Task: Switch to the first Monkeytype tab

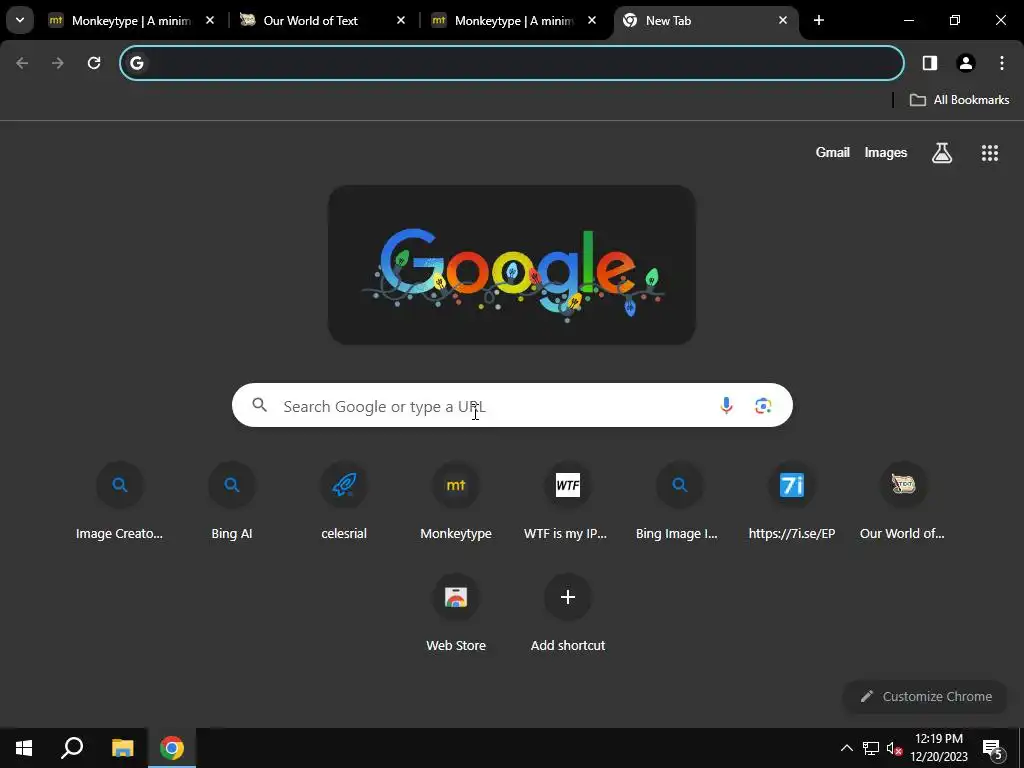Action: 131,21
